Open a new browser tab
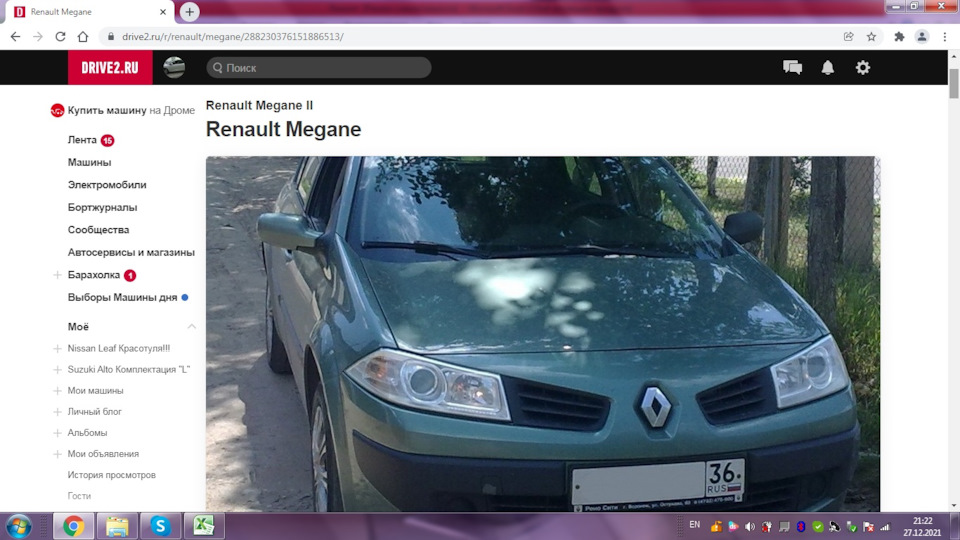 click(189, 12)
